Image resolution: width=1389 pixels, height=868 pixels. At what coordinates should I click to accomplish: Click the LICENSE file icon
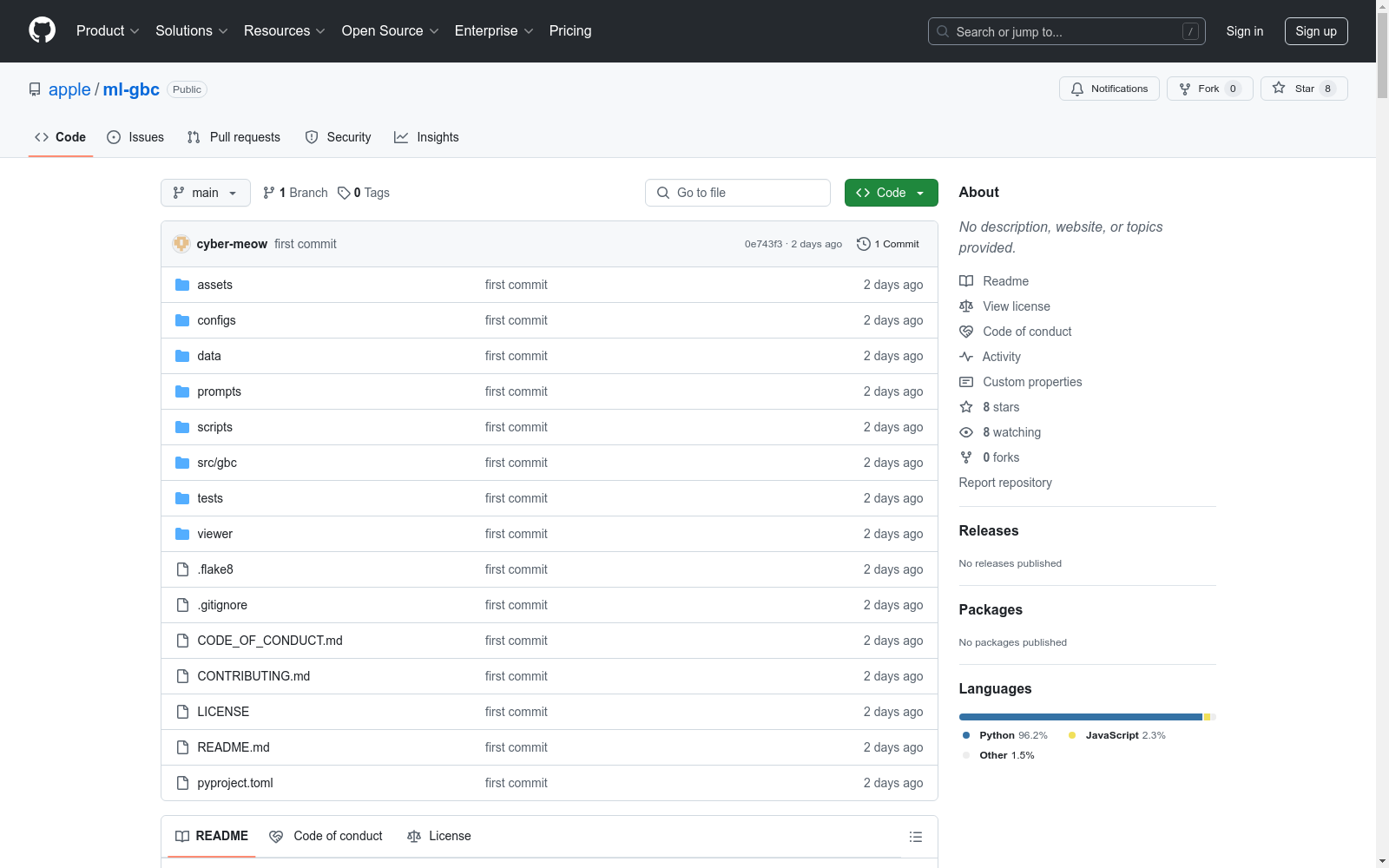182,712
